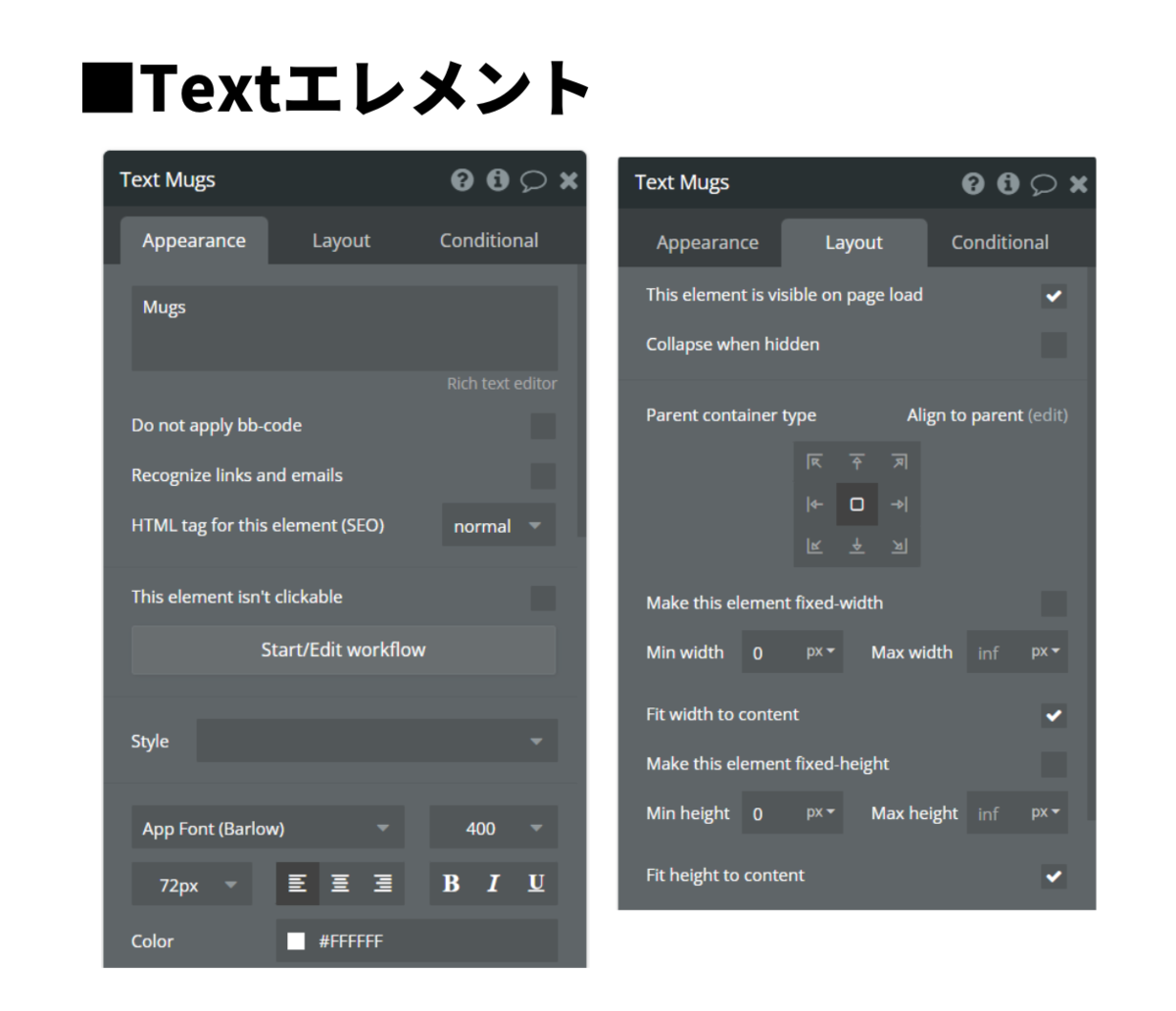The height and width of the screenshot is (1011, 1176).
Task: Select center alignment in parent grid
Action: click(857, 505)
